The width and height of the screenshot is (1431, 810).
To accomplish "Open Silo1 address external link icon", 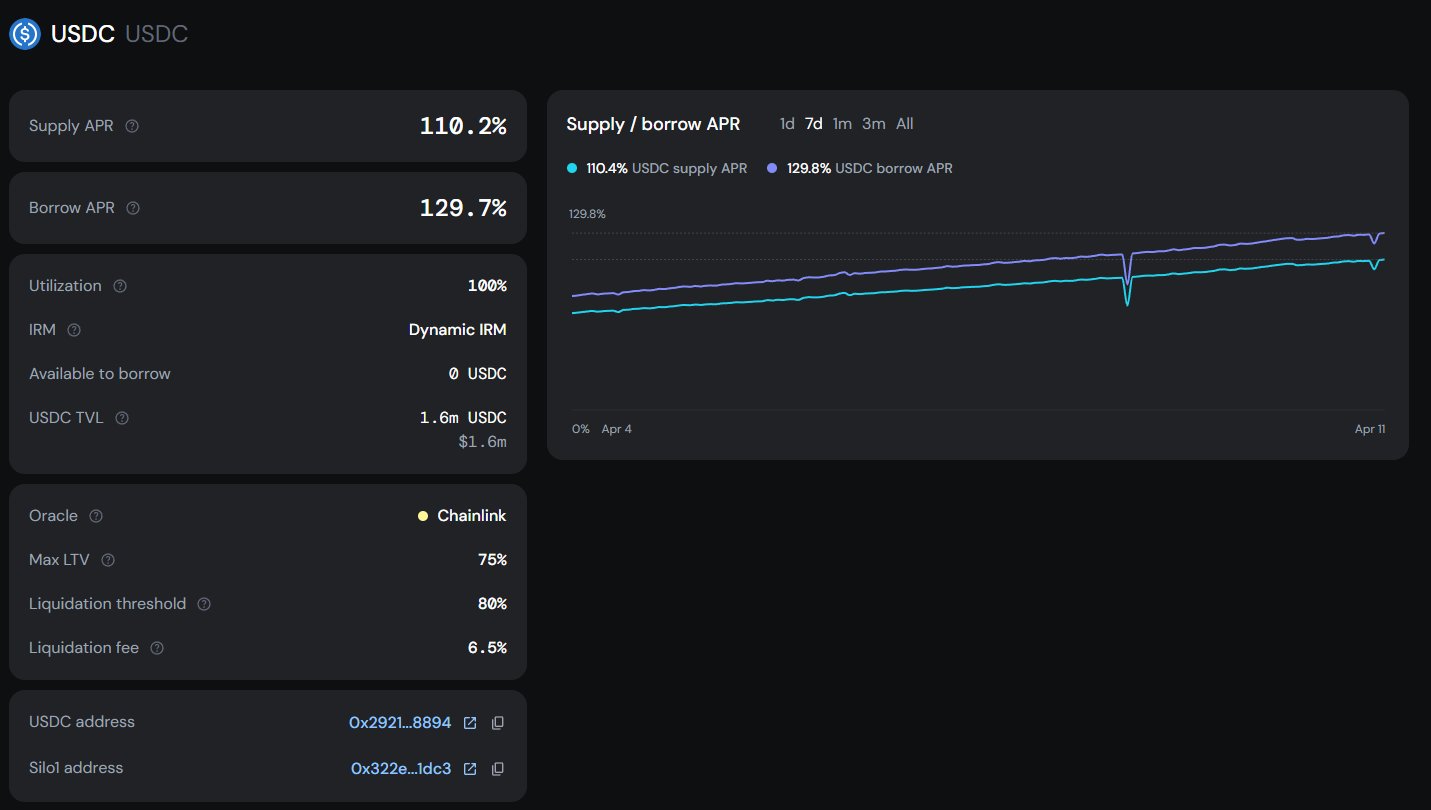I will coord(470,769).
